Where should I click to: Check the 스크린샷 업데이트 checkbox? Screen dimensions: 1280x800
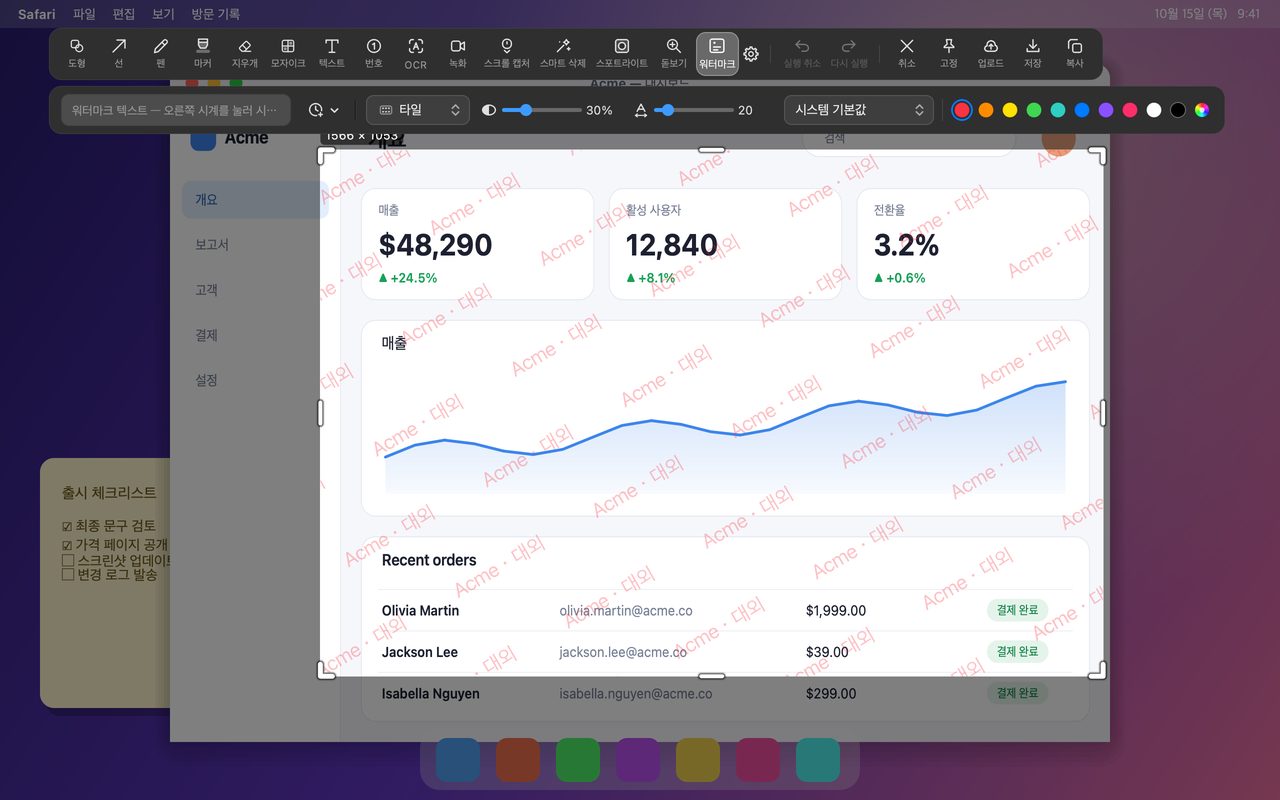tap(68, 560)
